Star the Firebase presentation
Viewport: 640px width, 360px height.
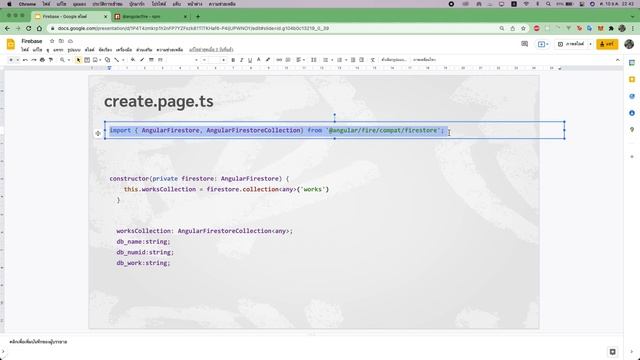pos(52,41)
